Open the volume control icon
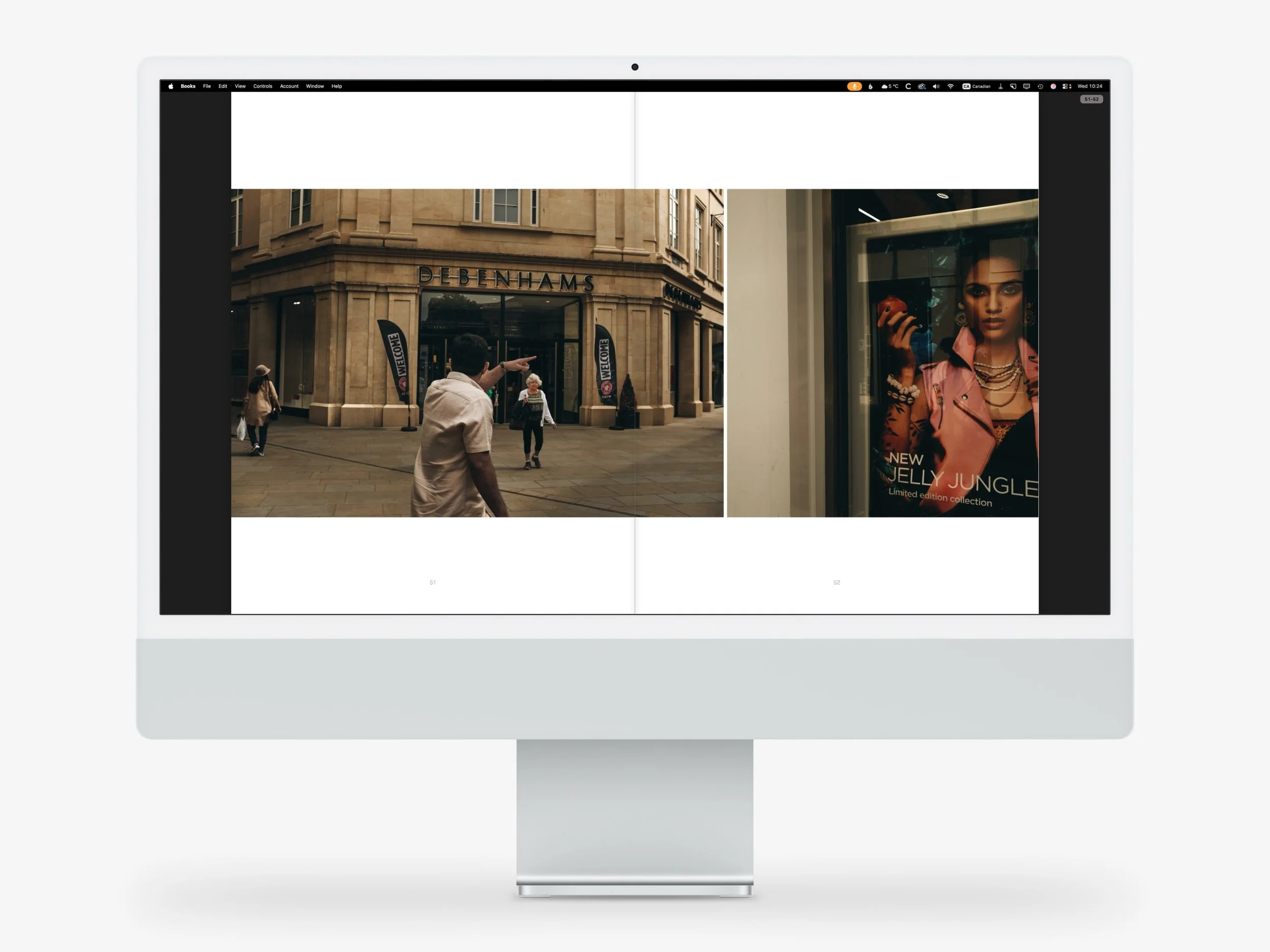The image size is (1270, 952). (936, 86)
